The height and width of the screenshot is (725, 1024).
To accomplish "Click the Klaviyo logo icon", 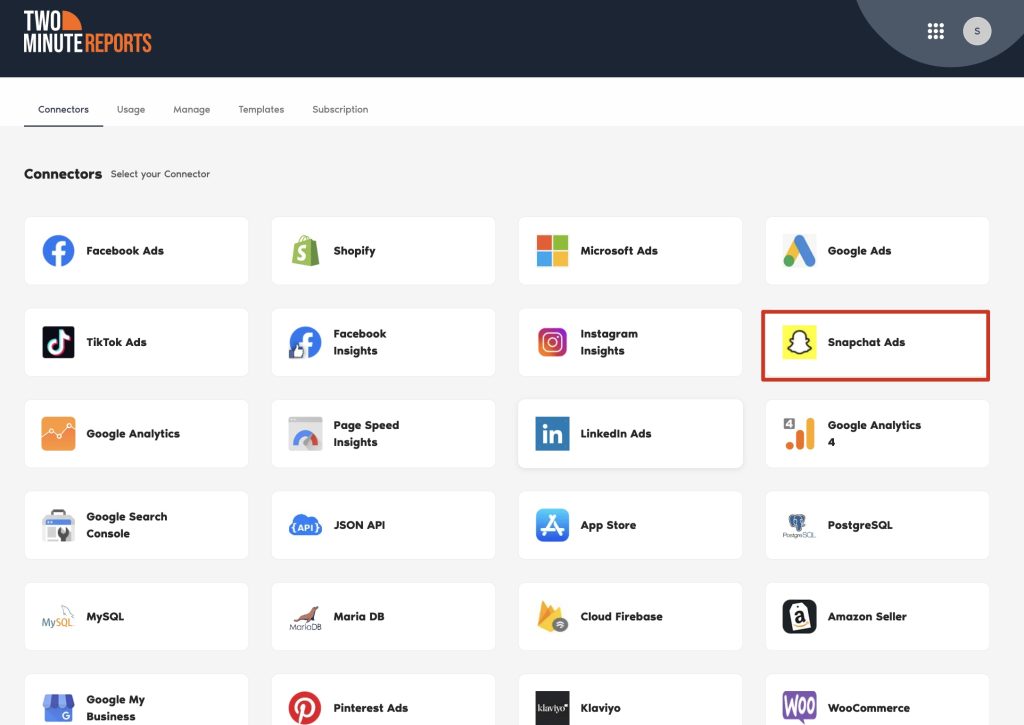I will (552, 708).
